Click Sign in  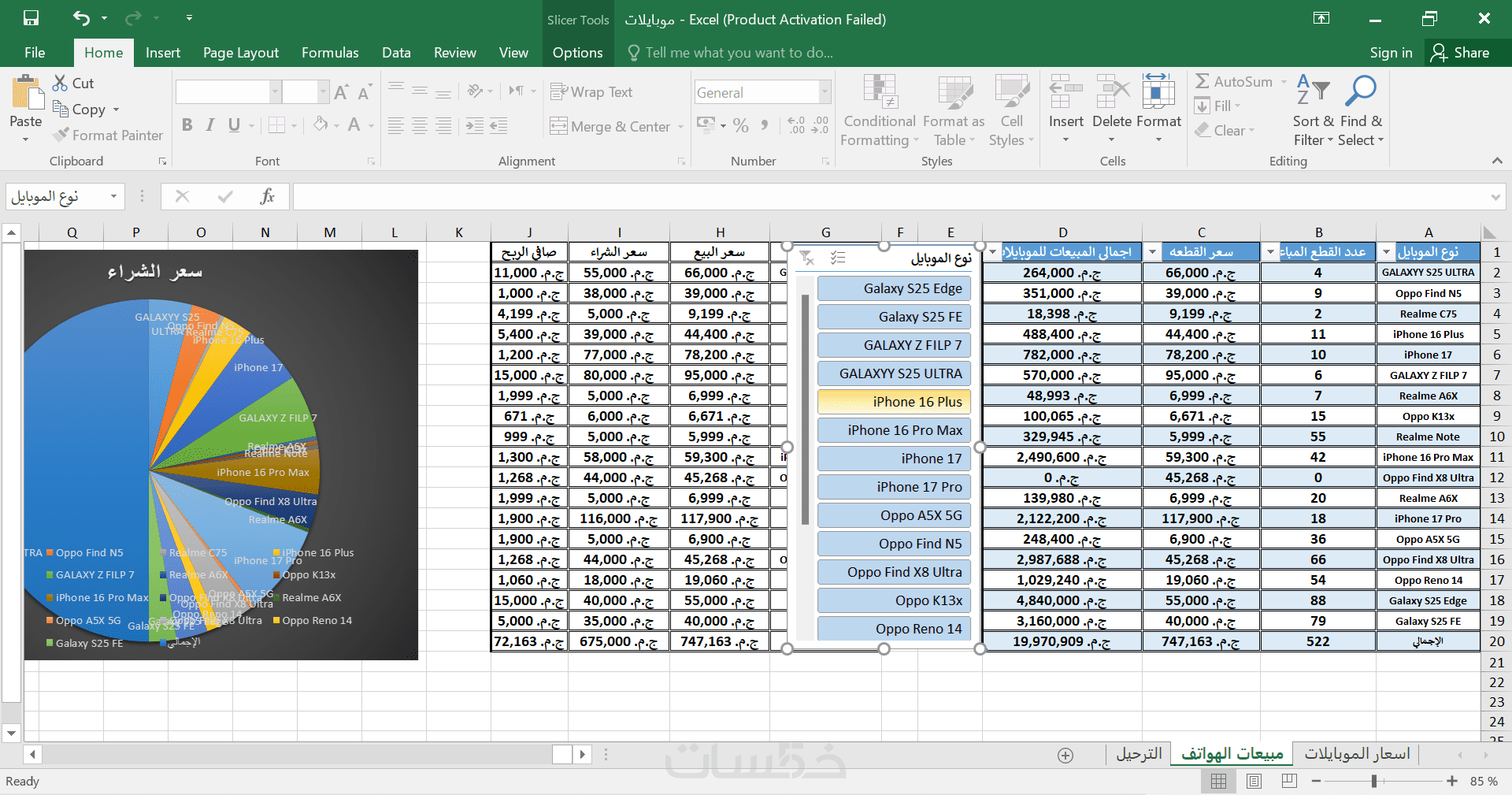(1391, 53)
